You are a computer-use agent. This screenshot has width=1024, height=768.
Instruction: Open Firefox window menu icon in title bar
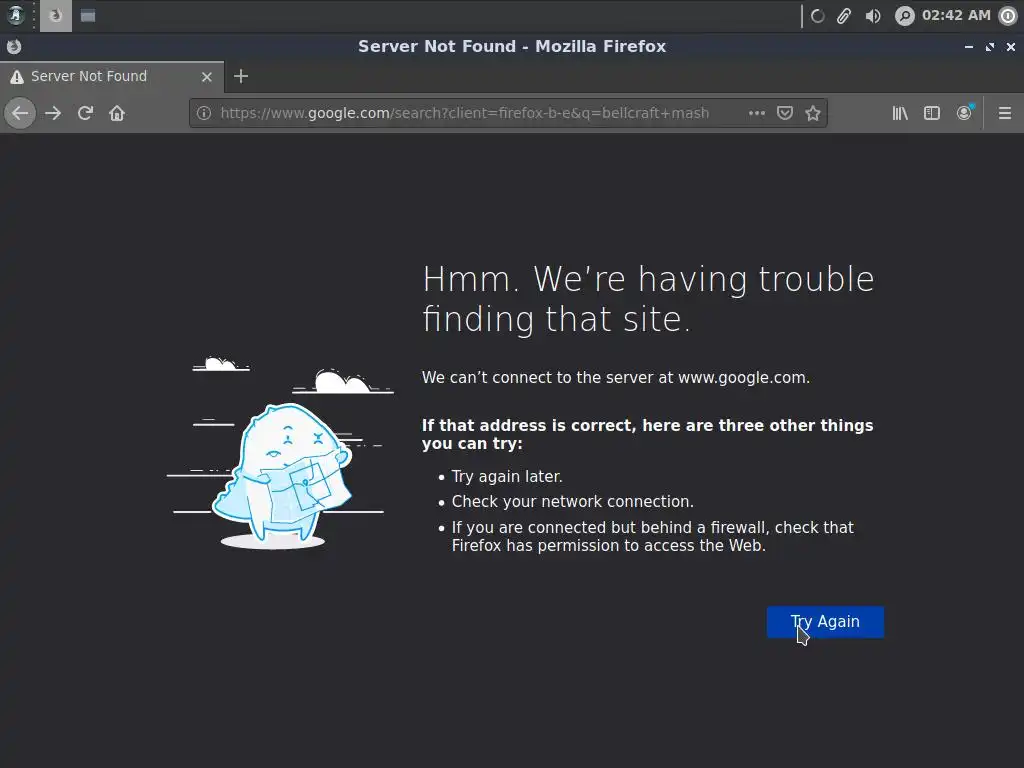(x=14, y=46)
